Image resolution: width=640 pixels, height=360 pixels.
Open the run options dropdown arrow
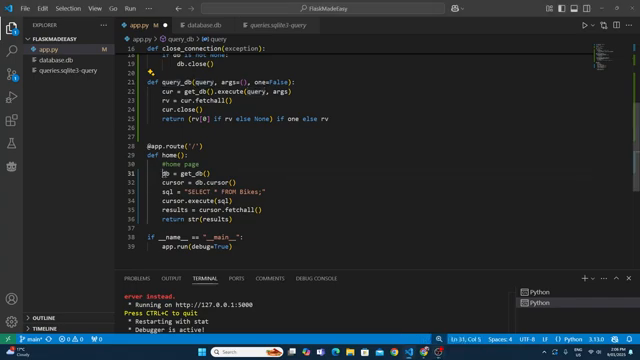point(593,25)
